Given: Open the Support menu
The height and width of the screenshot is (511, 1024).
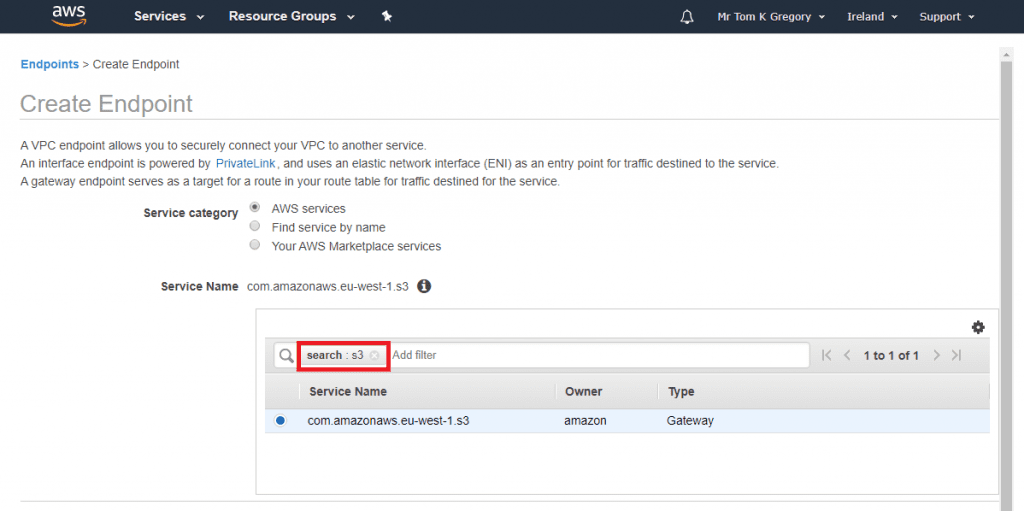Looking at the screenshot, I should click(x=946, y=17).
